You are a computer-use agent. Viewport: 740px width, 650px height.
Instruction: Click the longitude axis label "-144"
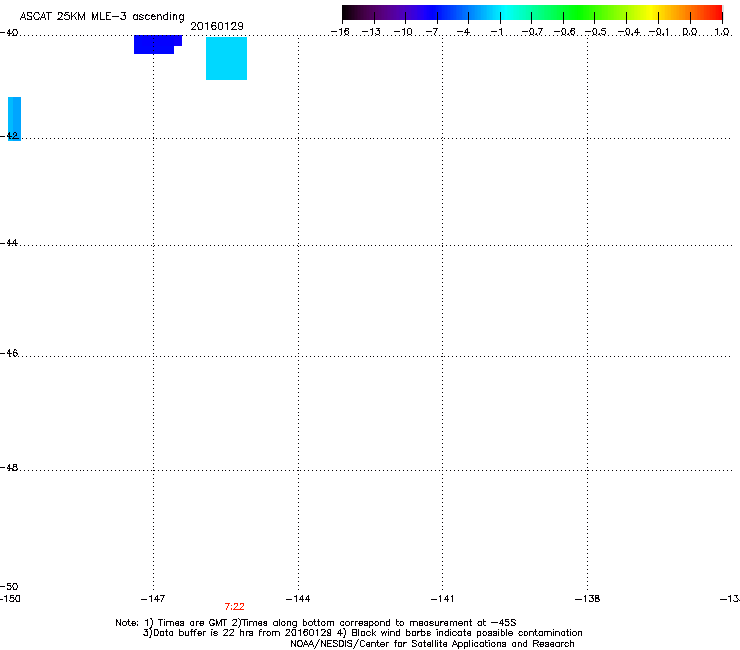pos(298,599)
